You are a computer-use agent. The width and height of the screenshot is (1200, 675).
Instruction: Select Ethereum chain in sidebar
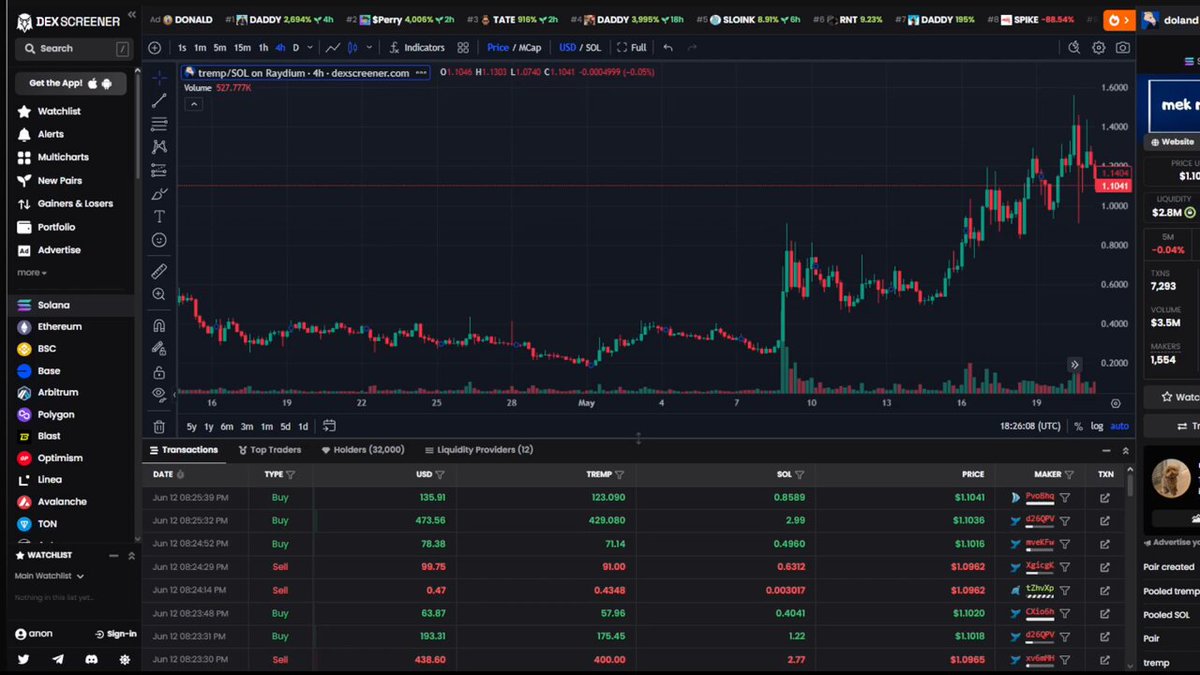[x=60, y=326]
